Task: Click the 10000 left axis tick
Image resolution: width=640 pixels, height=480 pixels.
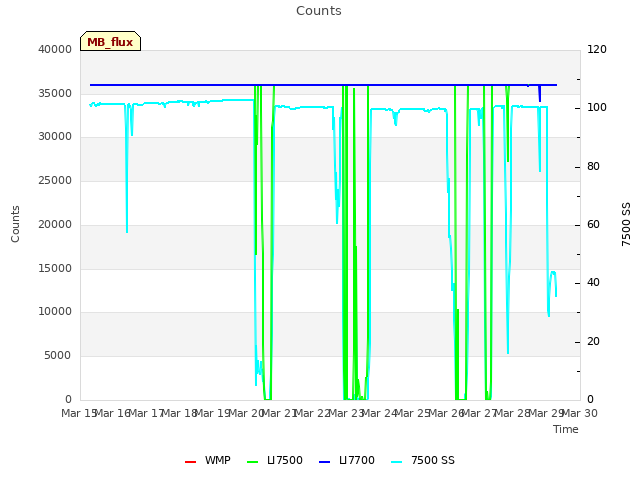Action: click(x=55, y=312)
